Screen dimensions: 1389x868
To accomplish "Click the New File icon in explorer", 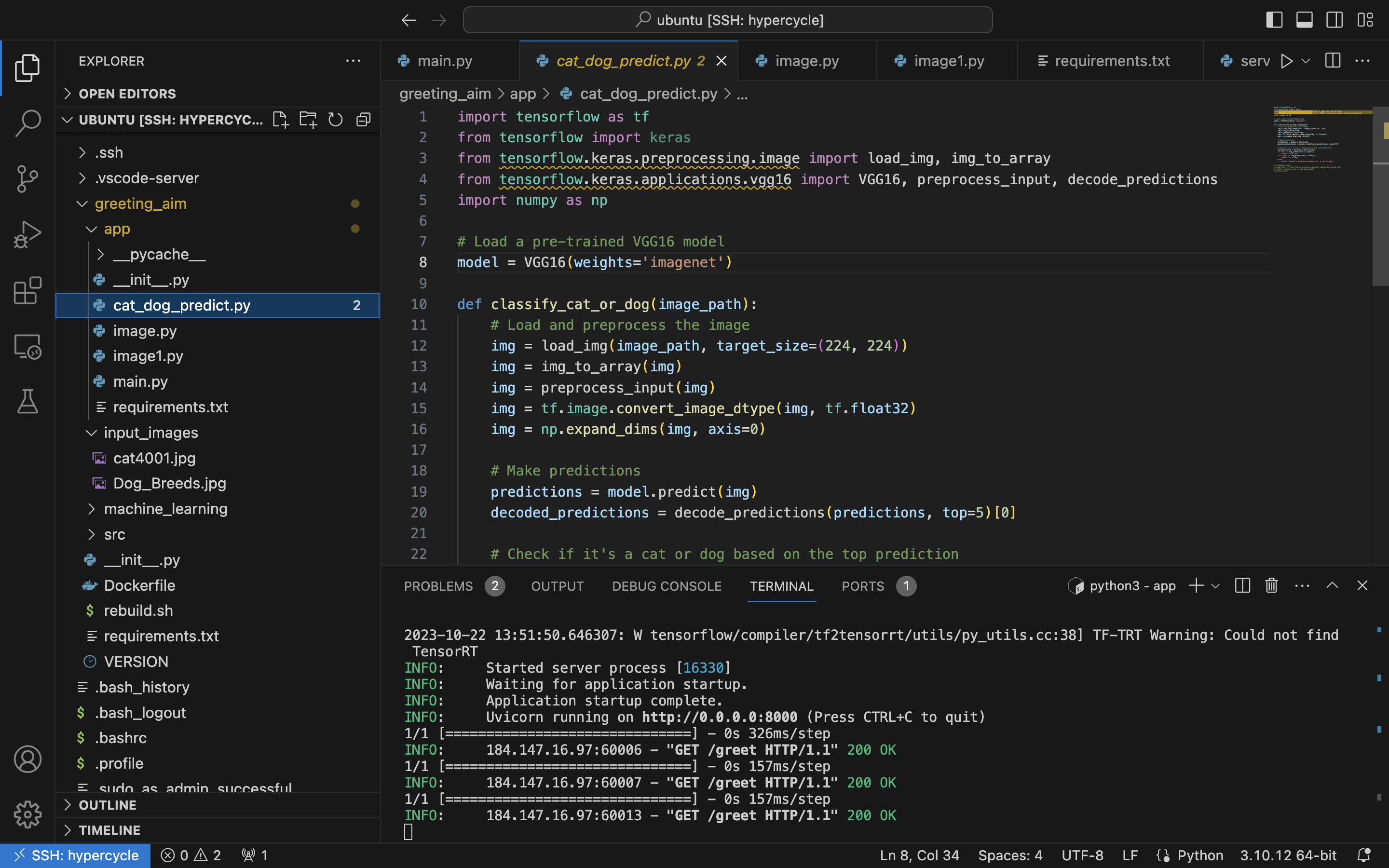I will [281, 120].
